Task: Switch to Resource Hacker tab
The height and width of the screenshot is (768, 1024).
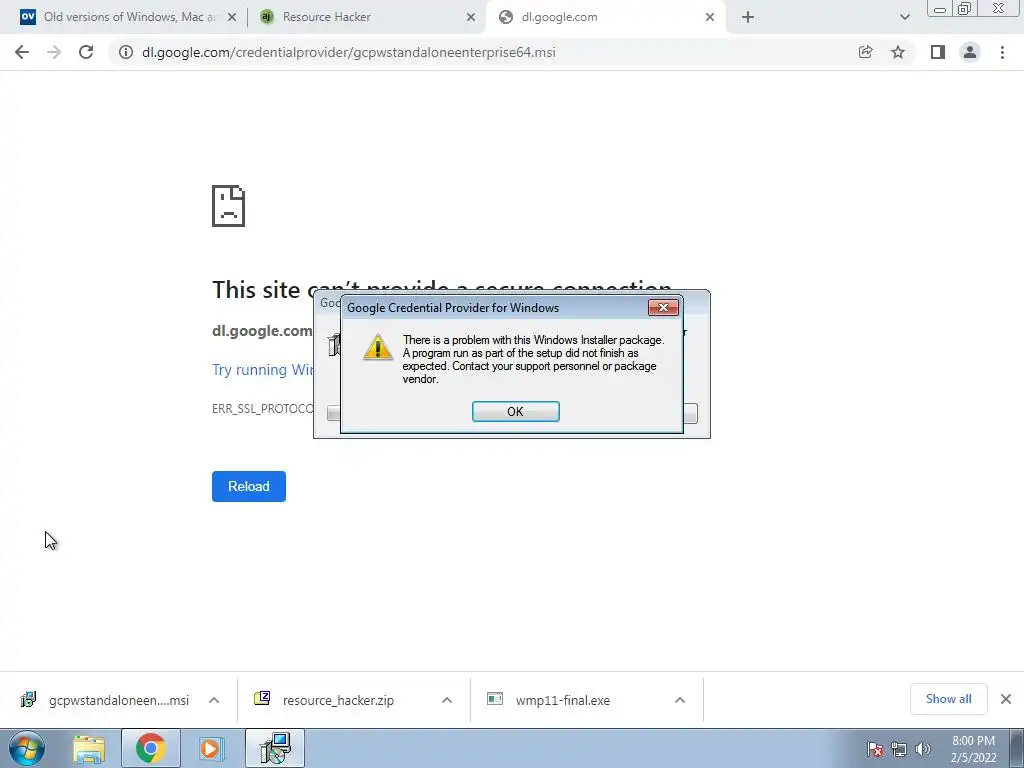Action: point(369,18)
